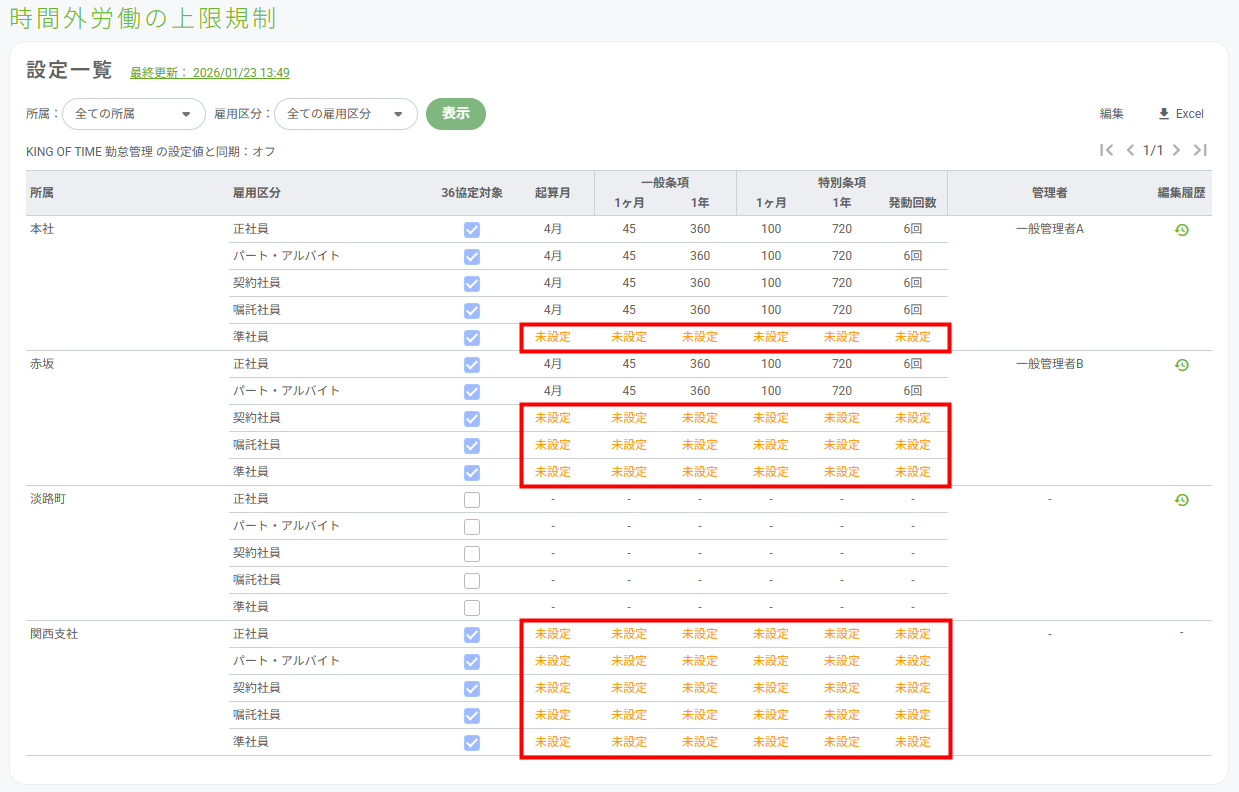Viewport: 1239px width, 792px height.
Task: Click the 編集 button
Action: [1112, 114]
